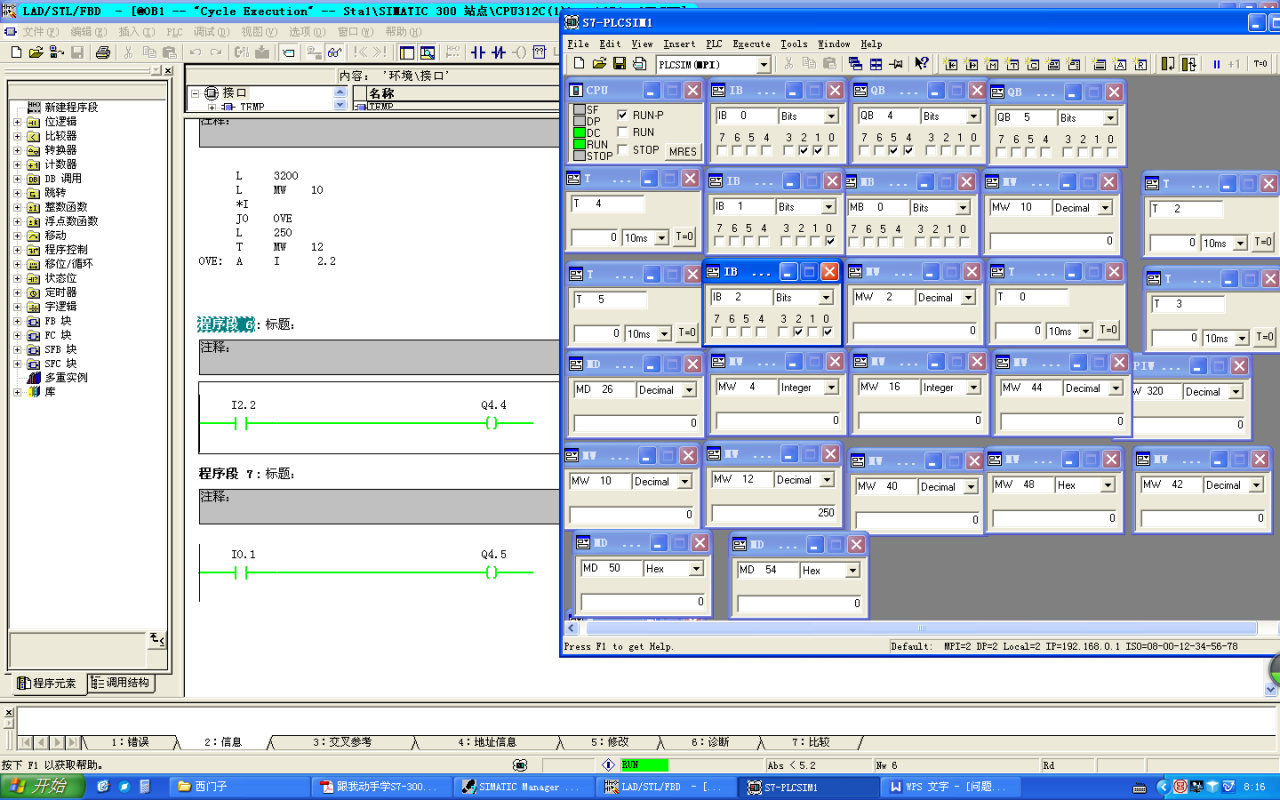Toggle bit 0 checkbox of IB 1
1280x800 pixels.
point(830,241)
